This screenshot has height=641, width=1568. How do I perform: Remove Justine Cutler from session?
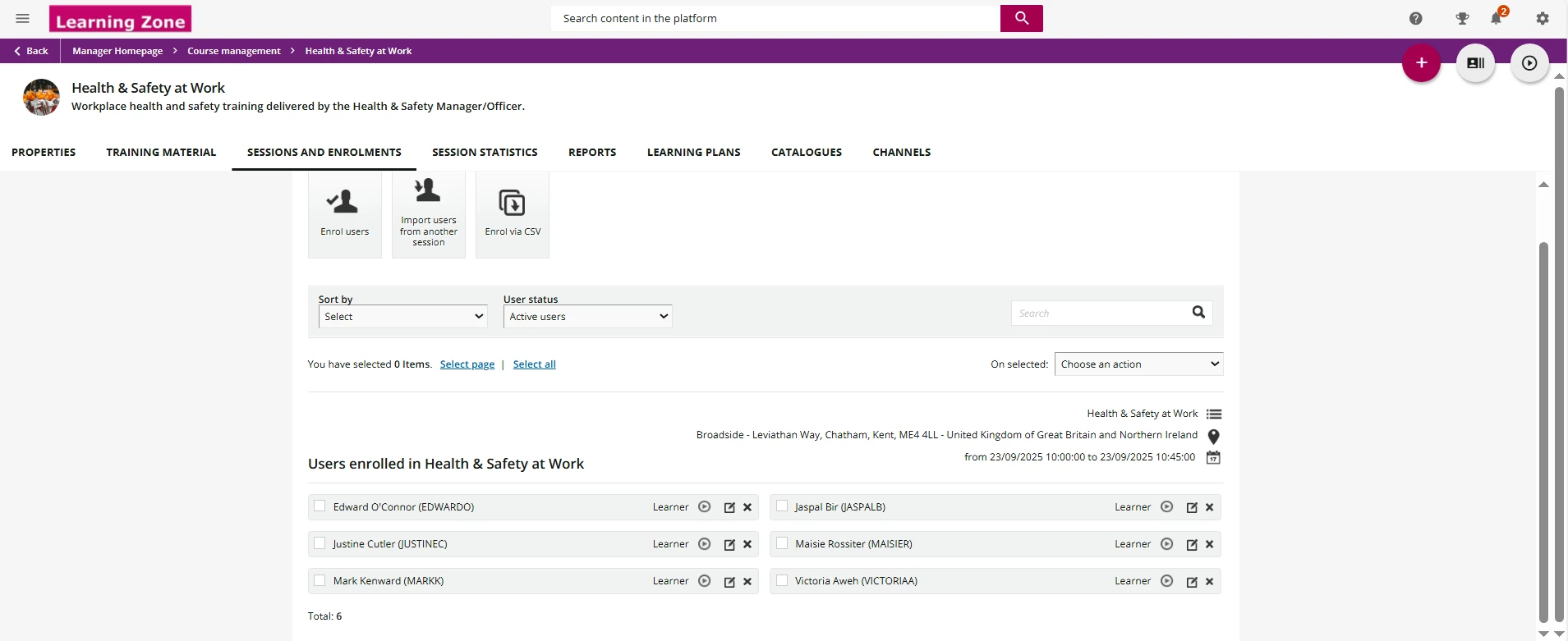pyautogui.click(x=747, y=544)
